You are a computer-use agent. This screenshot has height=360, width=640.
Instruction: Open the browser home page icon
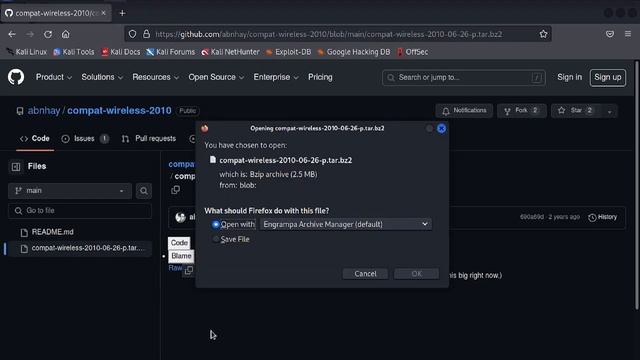pos(66,34)
